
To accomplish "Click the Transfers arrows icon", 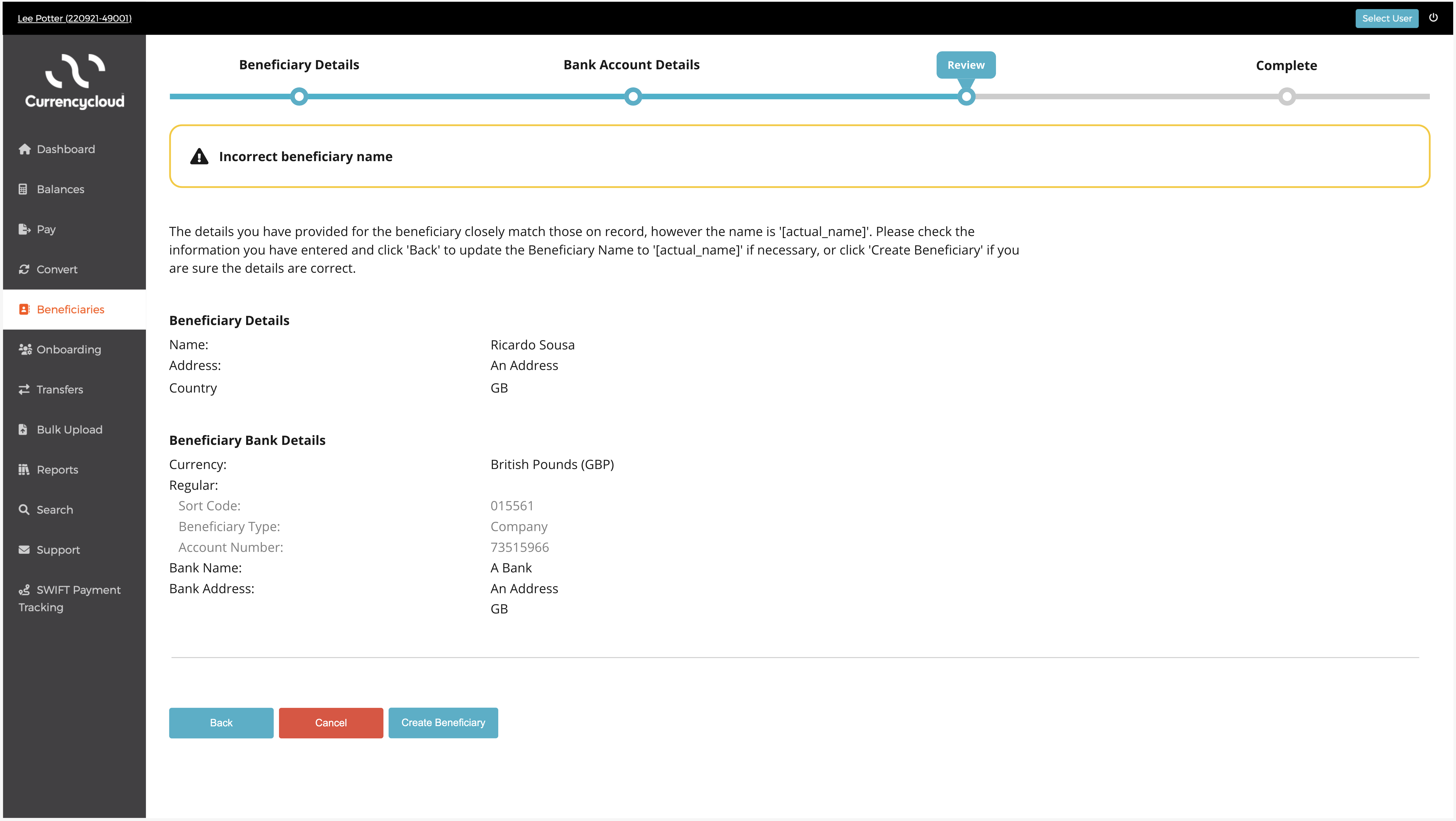I will coord(24,389).
